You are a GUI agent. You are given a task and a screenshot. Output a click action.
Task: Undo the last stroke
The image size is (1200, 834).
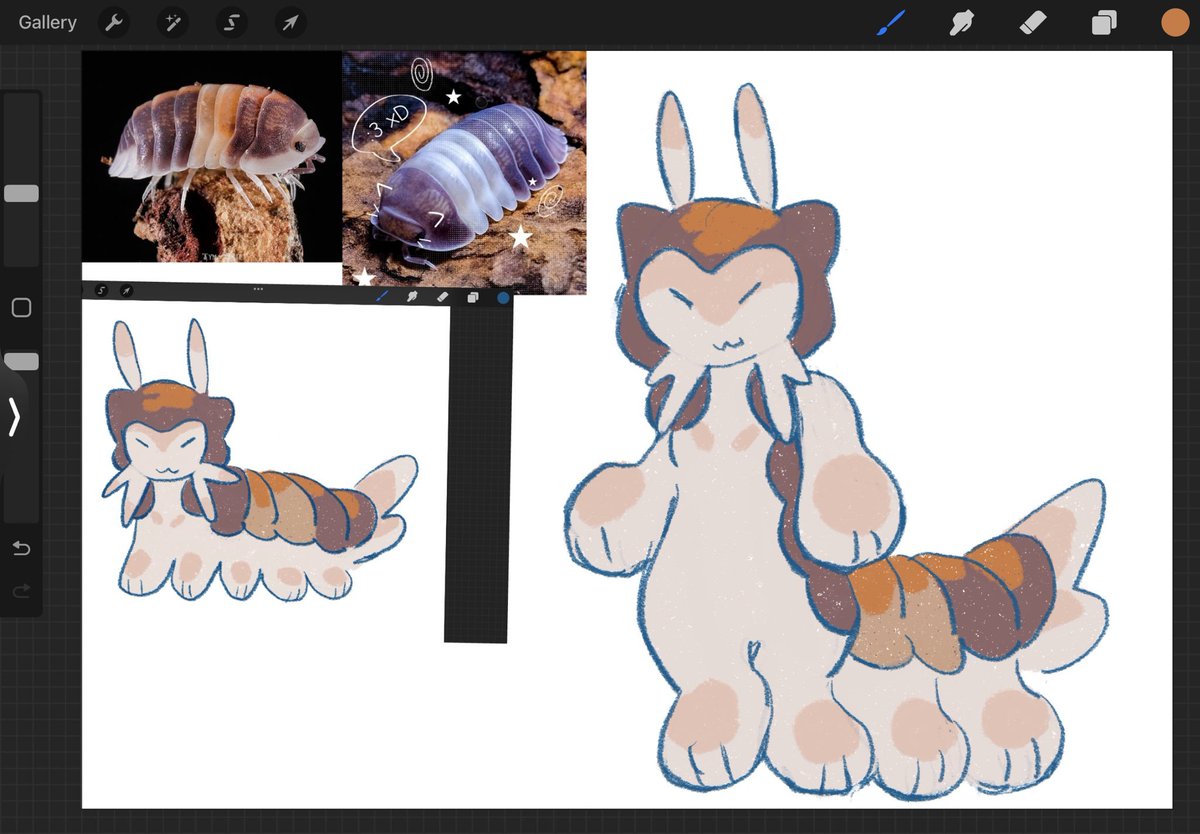(21, 548)
